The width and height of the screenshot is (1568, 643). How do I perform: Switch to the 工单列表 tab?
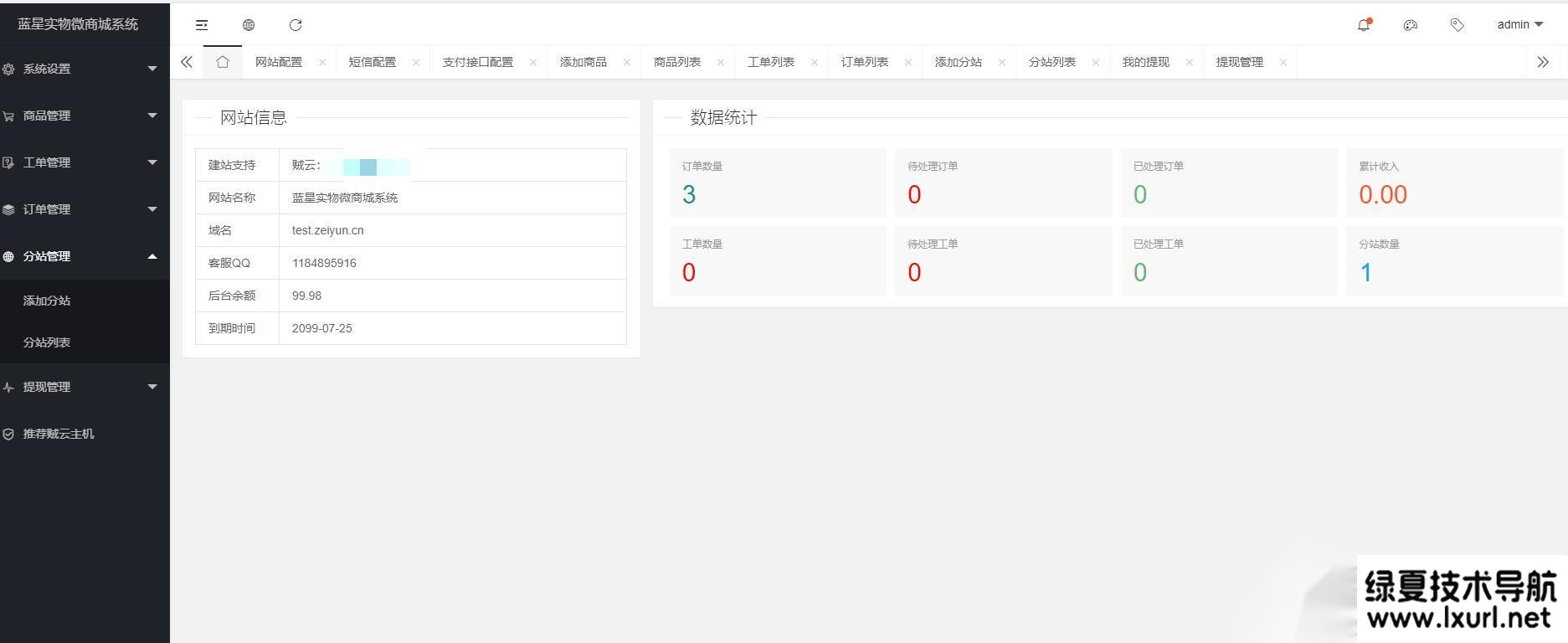(771, 62)
